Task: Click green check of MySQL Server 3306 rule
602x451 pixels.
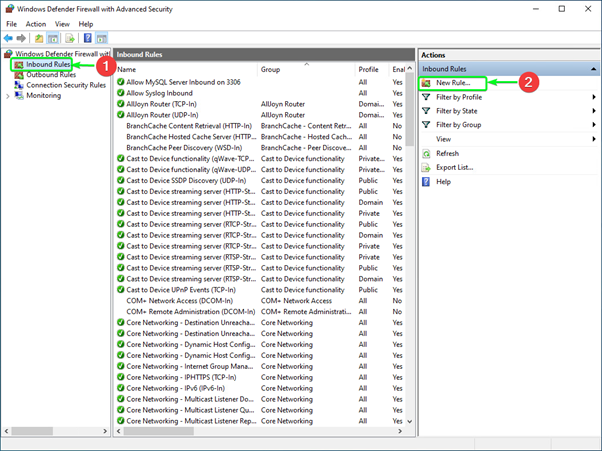Action: [x=121, y=82]
